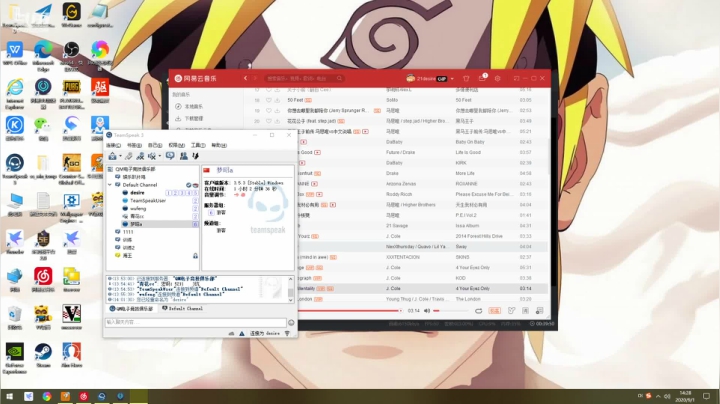
Task: Open sixth TeamSpeak menu bar item
Action: tap(219, 146)
